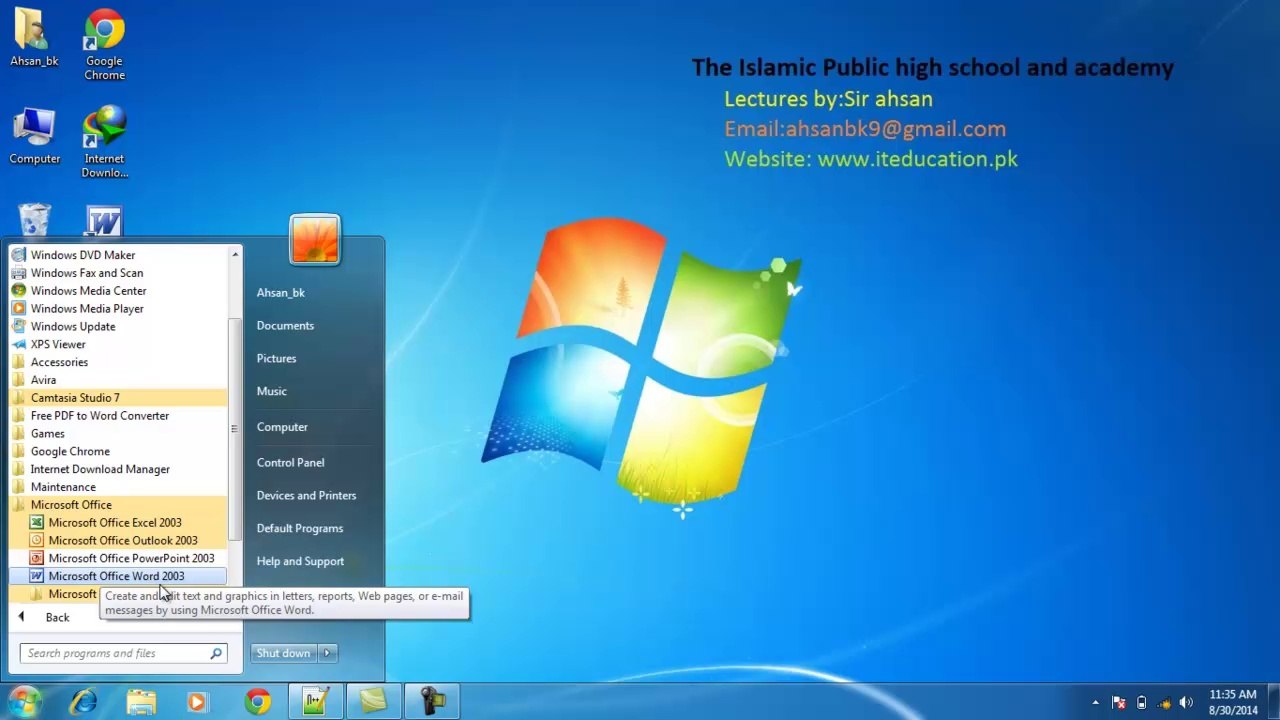Select the Google Chrome desktop shortcut

click(104, 45)
